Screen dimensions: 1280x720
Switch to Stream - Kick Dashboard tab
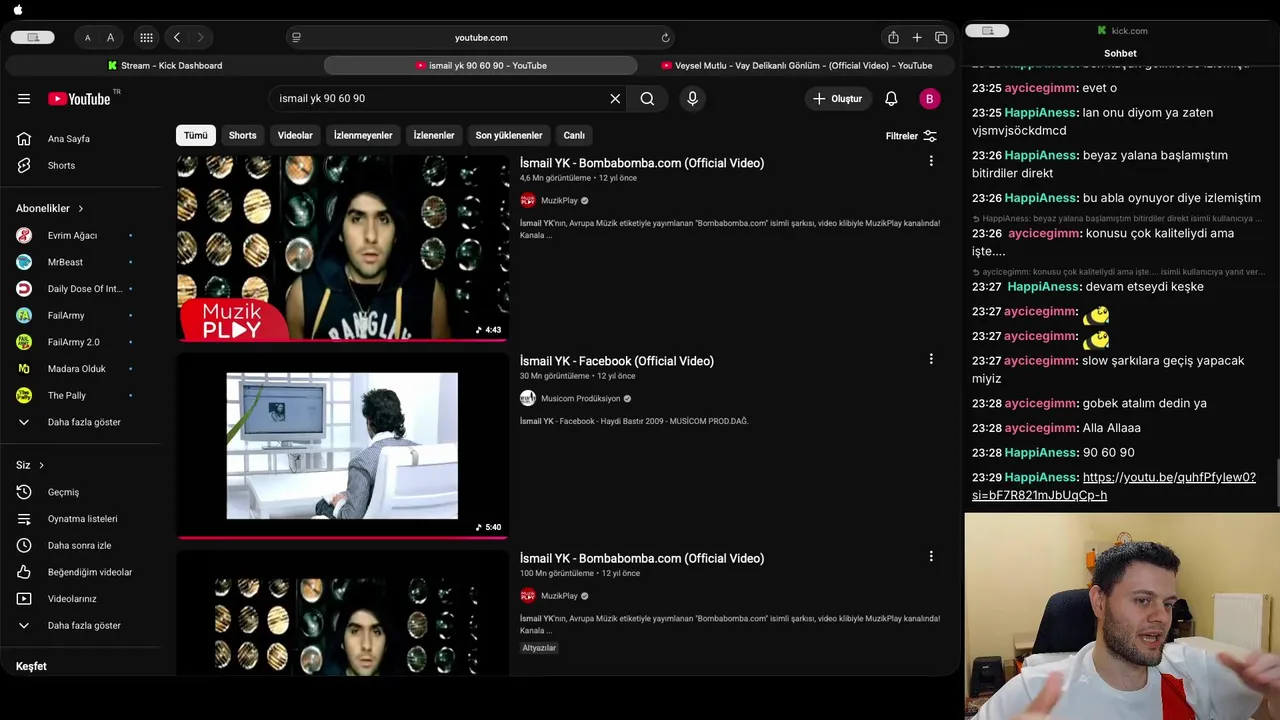tap(165, 66)
